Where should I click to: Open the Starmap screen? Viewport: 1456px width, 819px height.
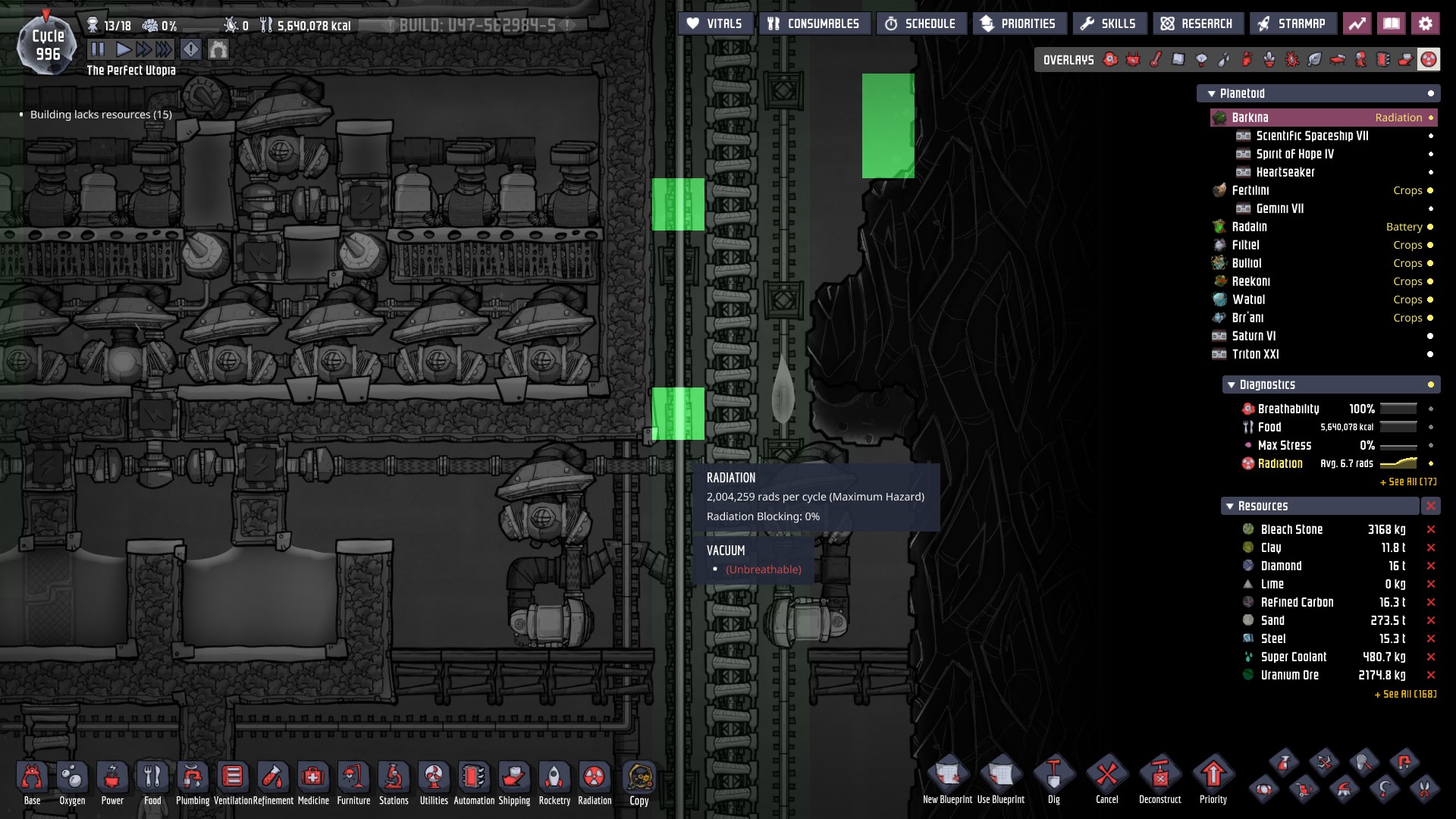coord(1292,24)
